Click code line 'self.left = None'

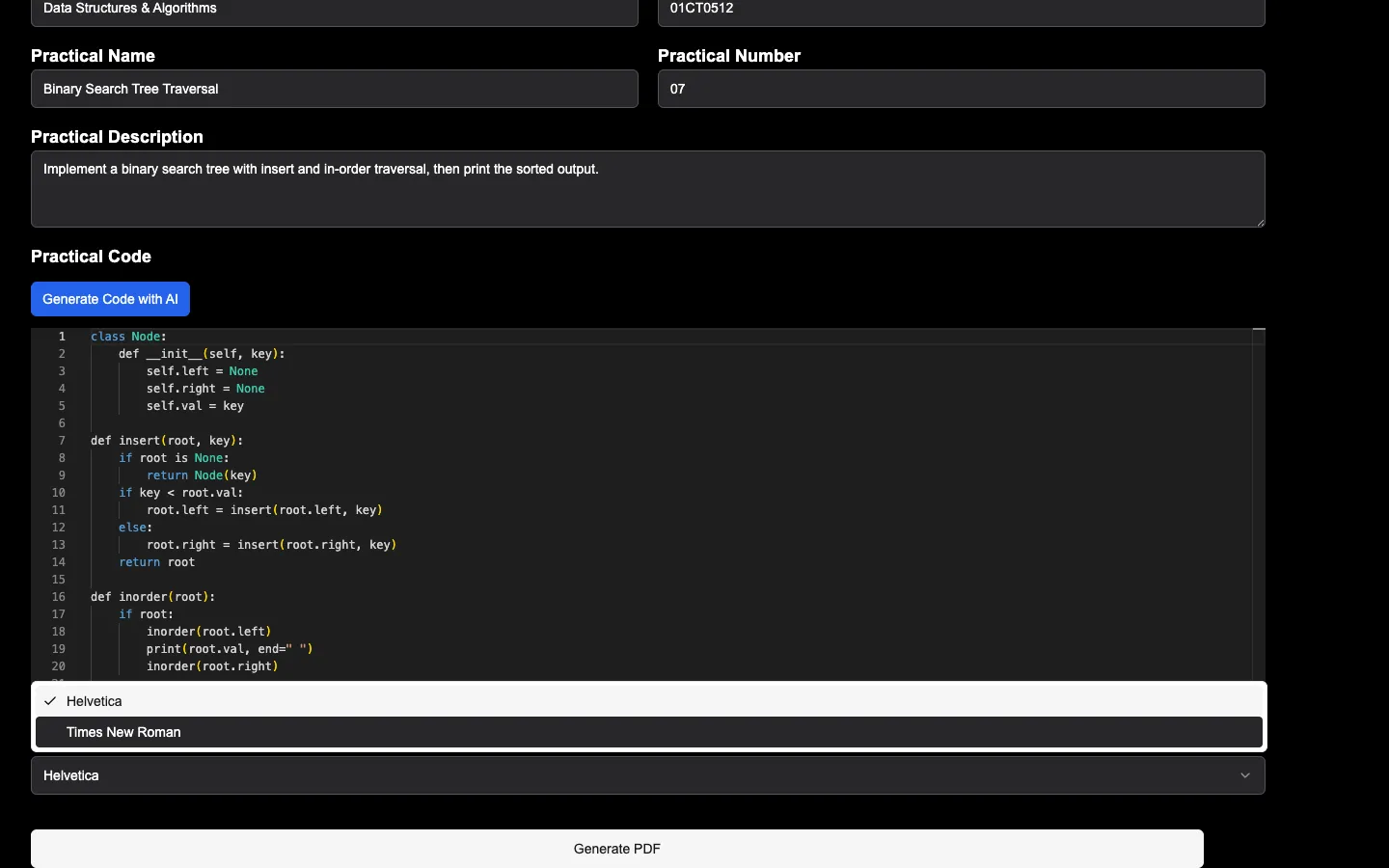[203, 371]
